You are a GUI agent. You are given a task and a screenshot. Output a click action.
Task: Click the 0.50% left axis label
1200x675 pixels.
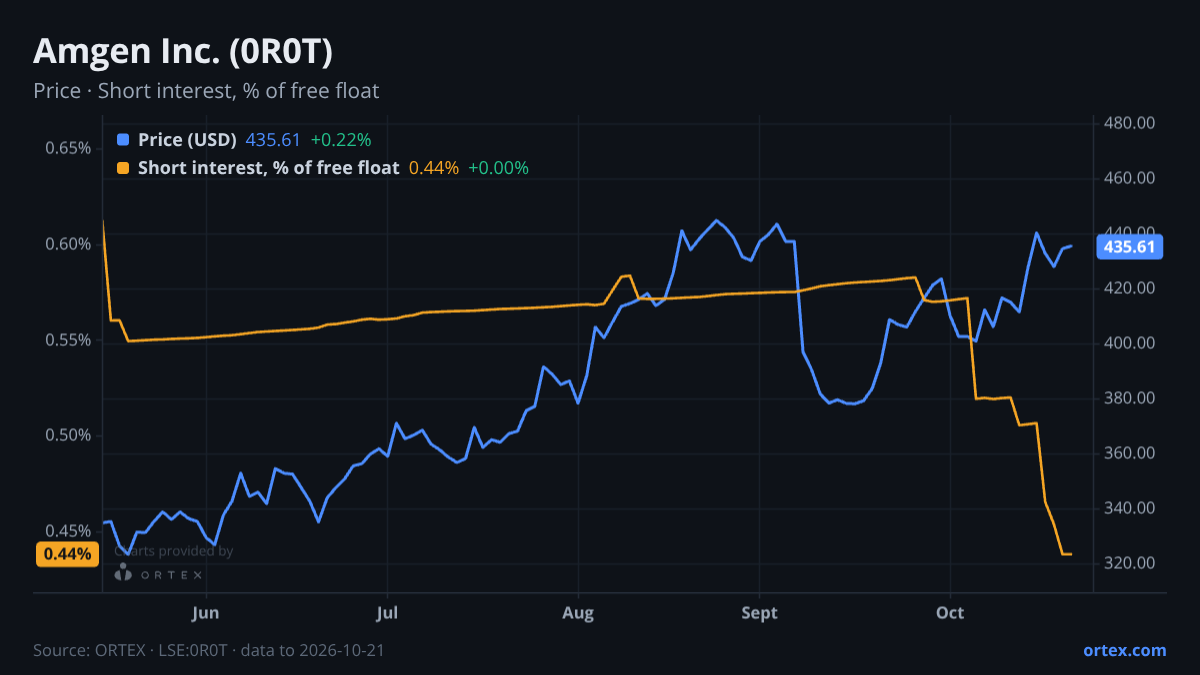coord(68,436)
